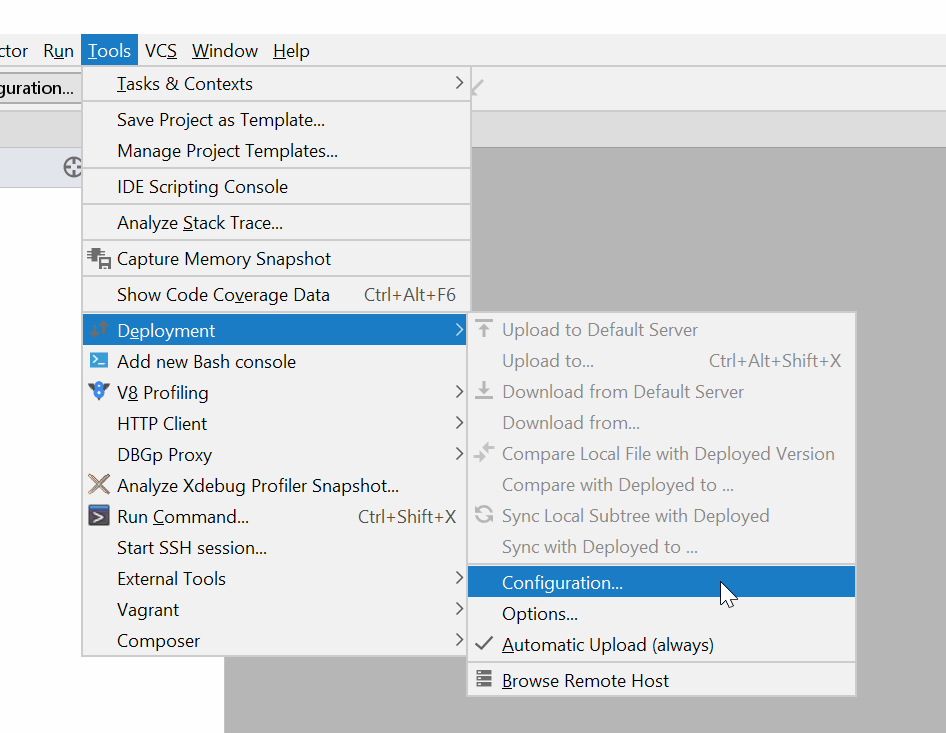Image resolution: width=946 pixels, height=733 pixels.
Task: Click the Run Command terminal icon
Action: pyautogui.click(x=99, y=516)
